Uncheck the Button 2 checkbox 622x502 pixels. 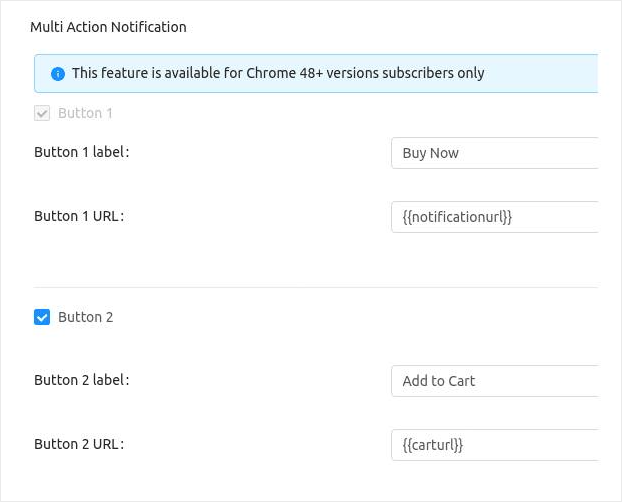point(42,317)
